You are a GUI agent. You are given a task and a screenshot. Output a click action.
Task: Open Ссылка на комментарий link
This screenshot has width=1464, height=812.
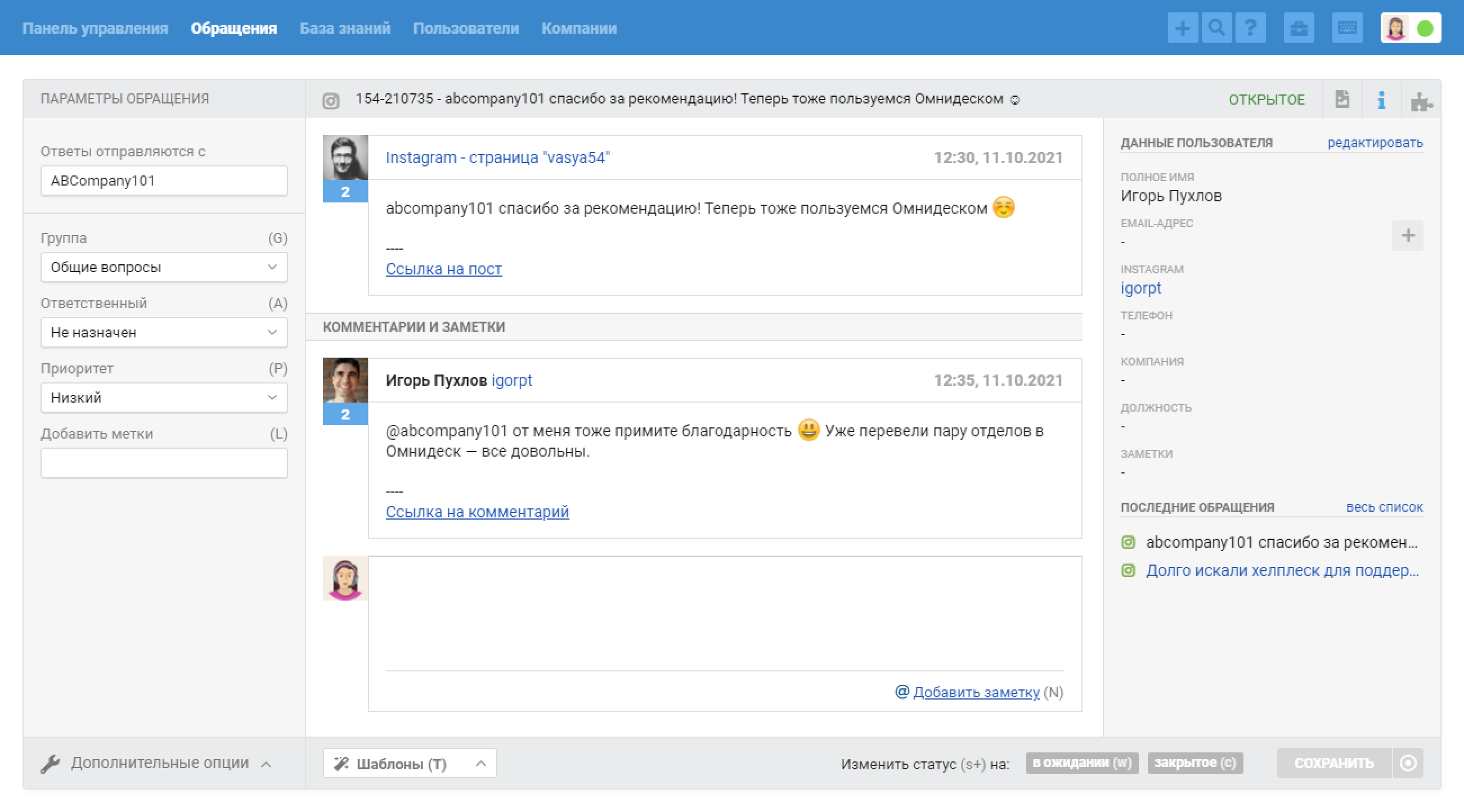[x=477, y=512]
